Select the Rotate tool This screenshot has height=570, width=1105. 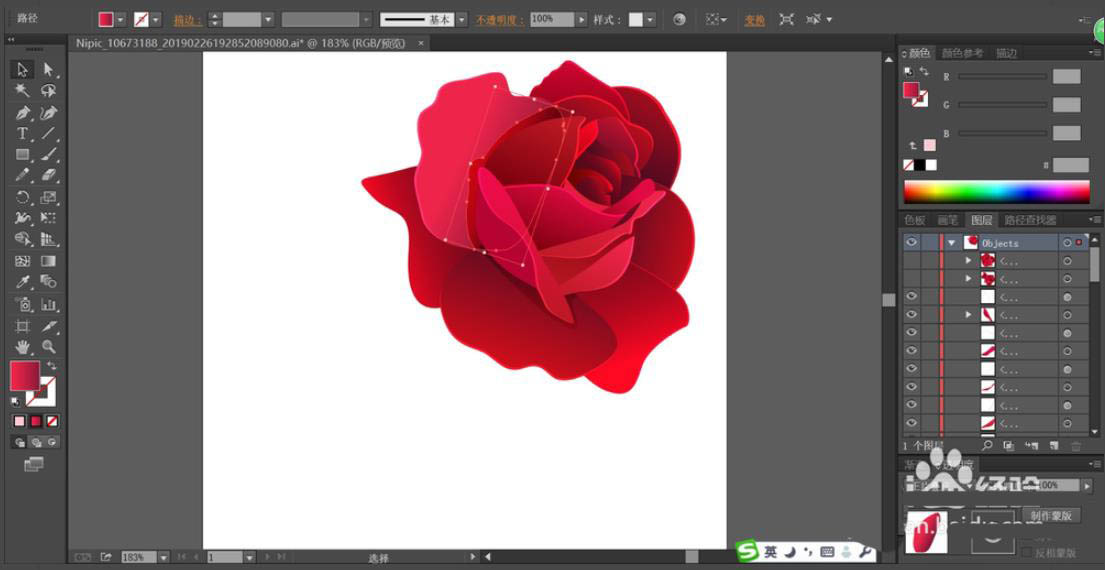tap(23, 197)
